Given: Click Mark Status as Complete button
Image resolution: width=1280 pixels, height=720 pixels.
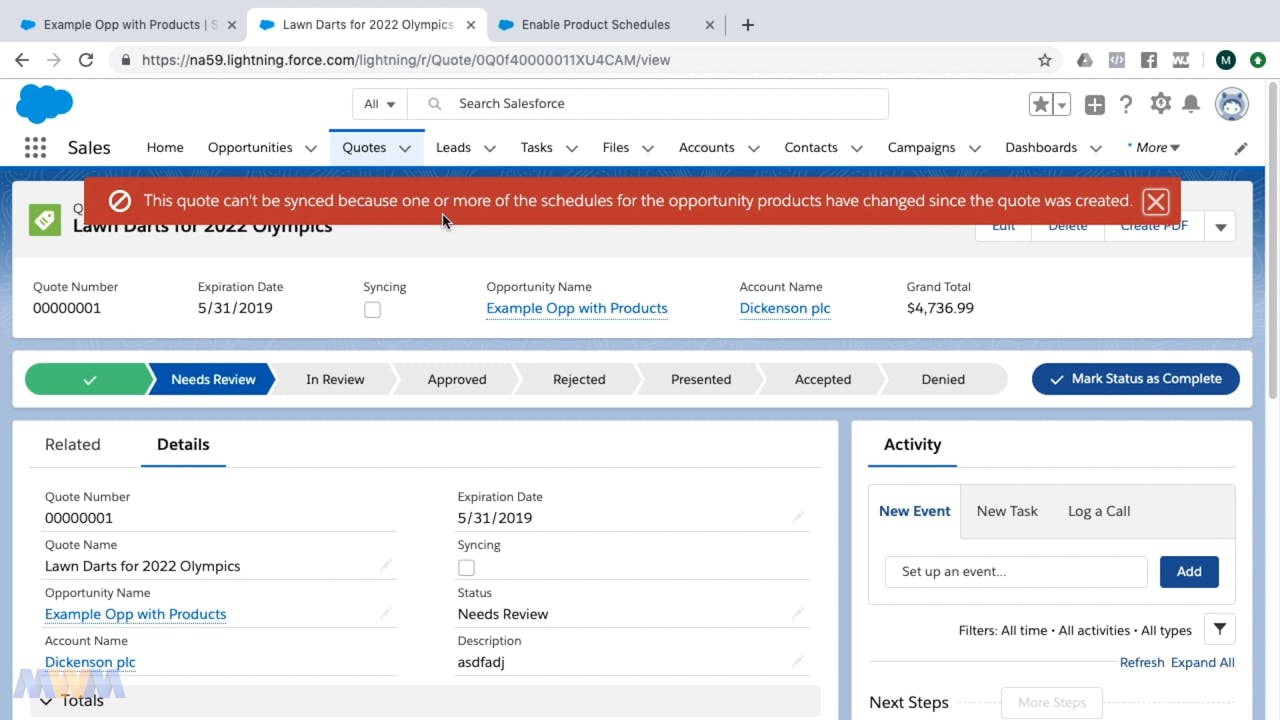Looking at the screenshot, I should tap(1135, 379).
